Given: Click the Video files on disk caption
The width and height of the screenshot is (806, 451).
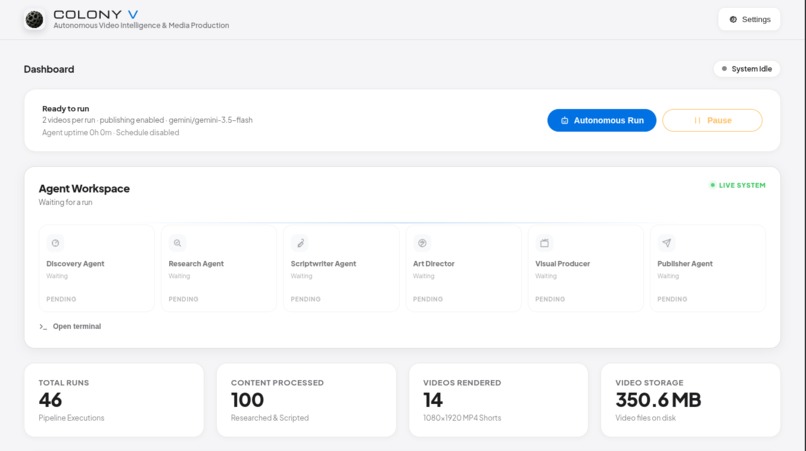Looking at the screenshot, I should 646,418.
